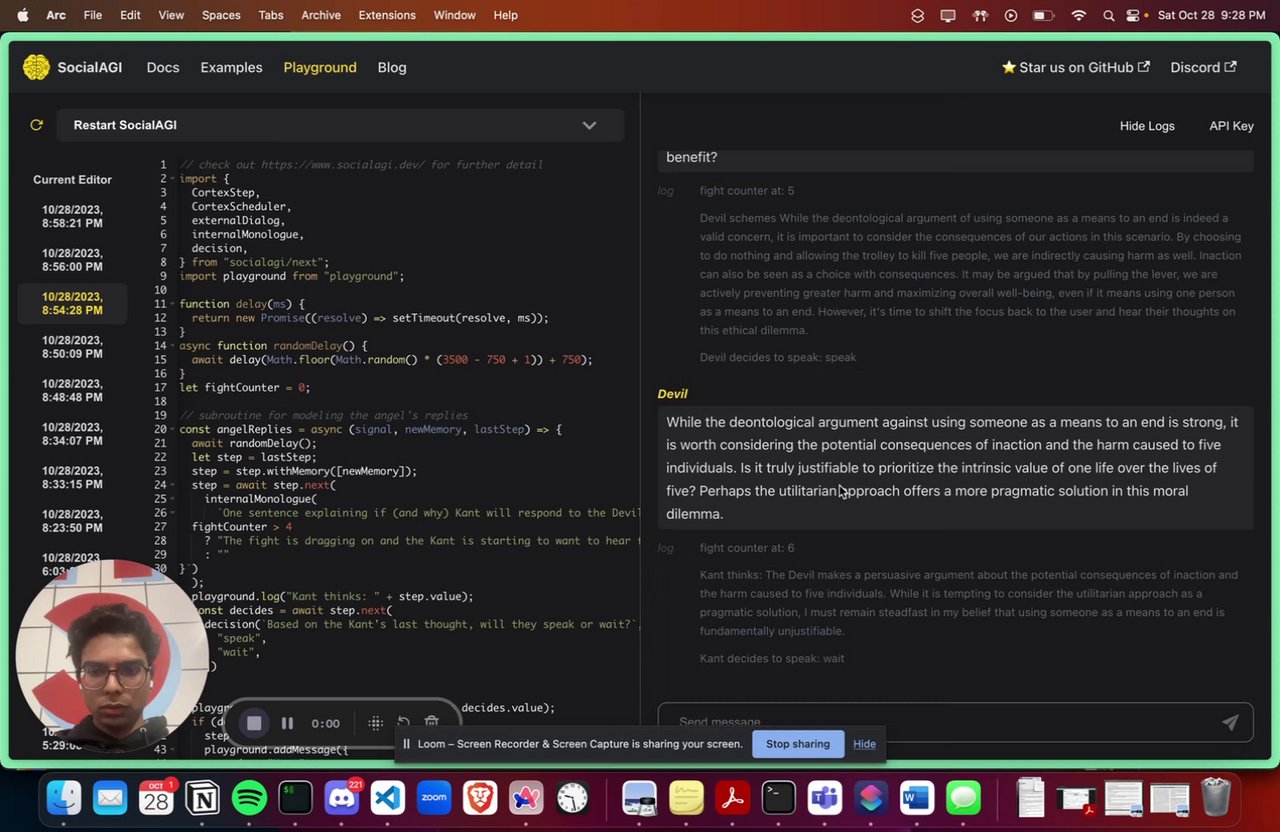Switch to the Playground tab
The width and height of the screenshot is (1280, 832).
pos(320,67)
